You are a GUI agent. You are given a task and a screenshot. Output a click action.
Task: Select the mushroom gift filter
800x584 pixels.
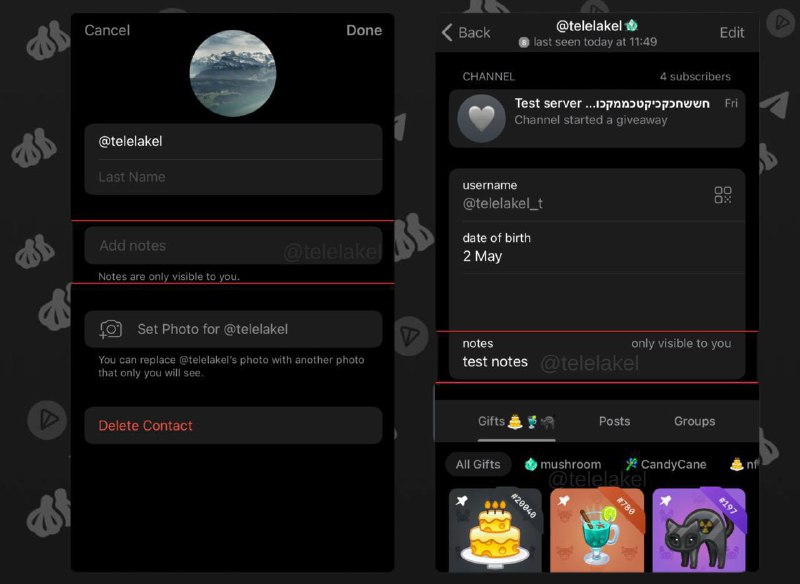[563, 465]
